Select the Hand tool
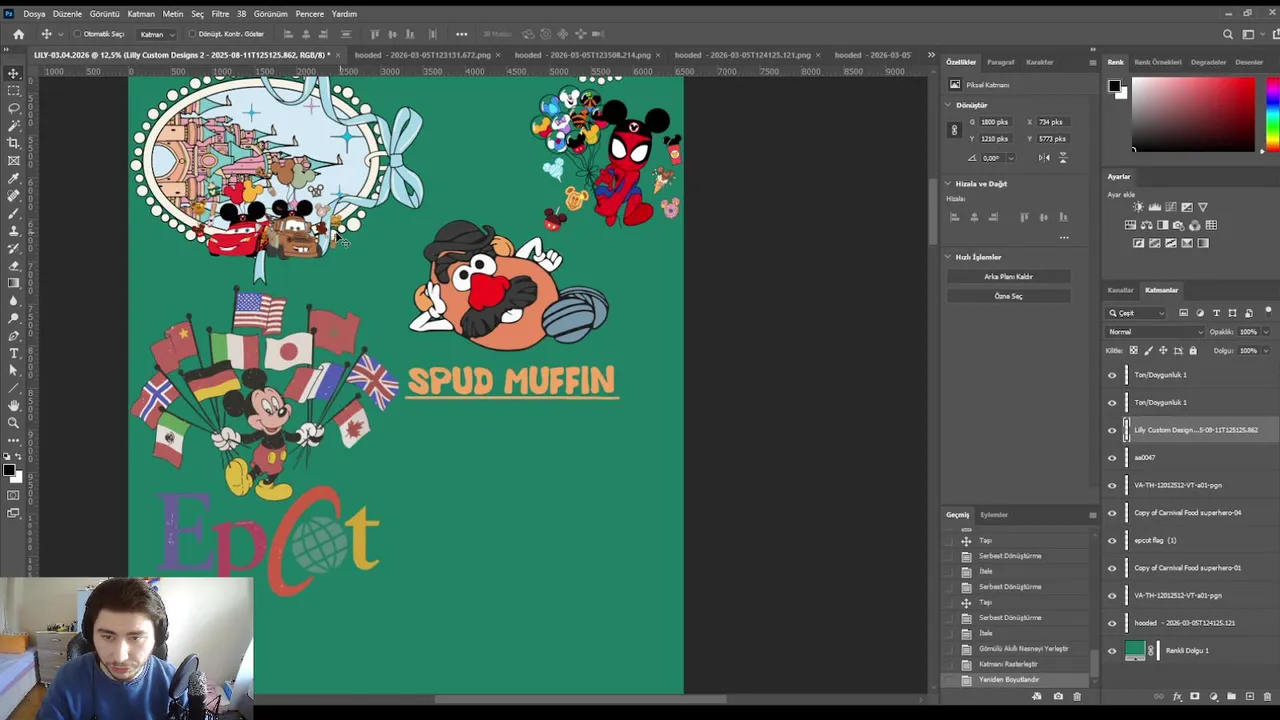1280x720 pixels. [14, 406]
